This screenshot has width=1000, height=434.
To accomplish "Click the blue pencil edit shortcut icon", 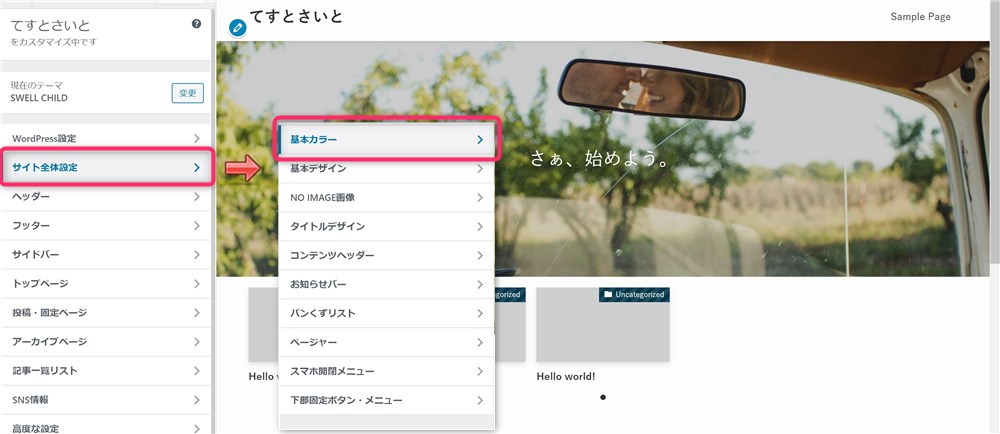I will click(238, 28).
